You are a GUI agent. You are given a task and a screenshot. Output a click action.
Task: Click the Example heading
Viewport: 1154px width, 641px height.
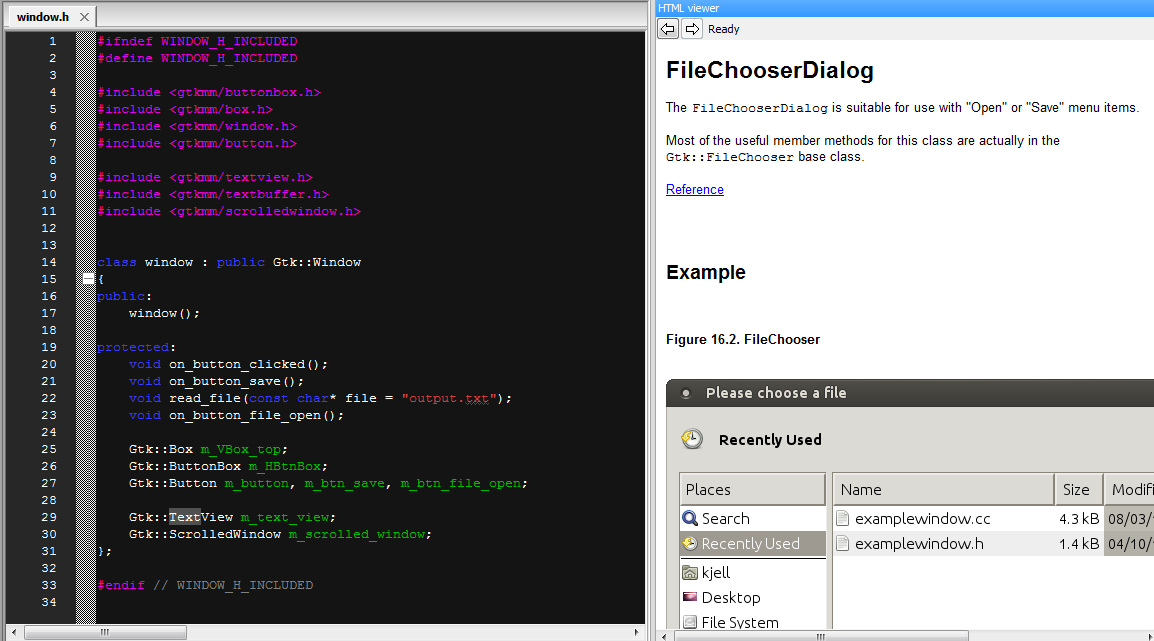click(x=706, y=272)
